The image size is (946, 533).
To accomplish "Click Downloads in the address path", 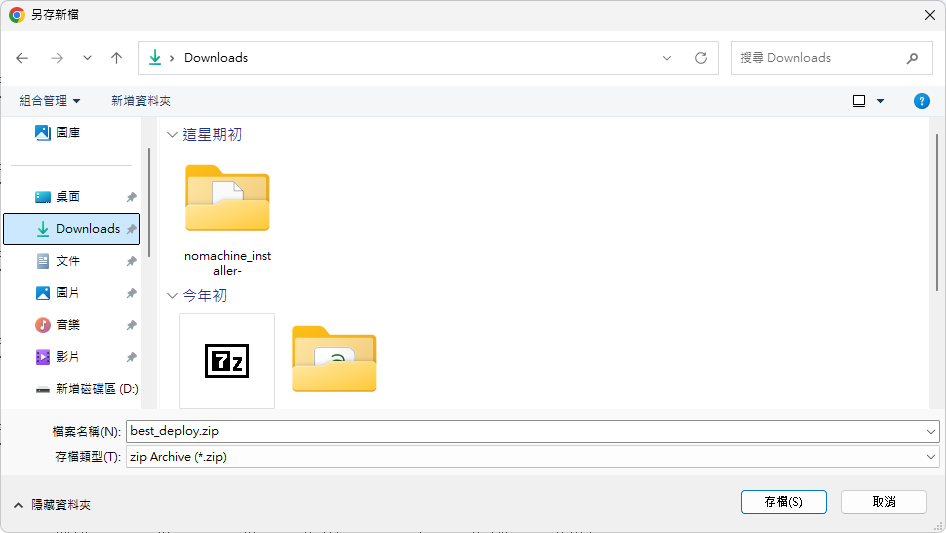I will [x=216, y=58].
